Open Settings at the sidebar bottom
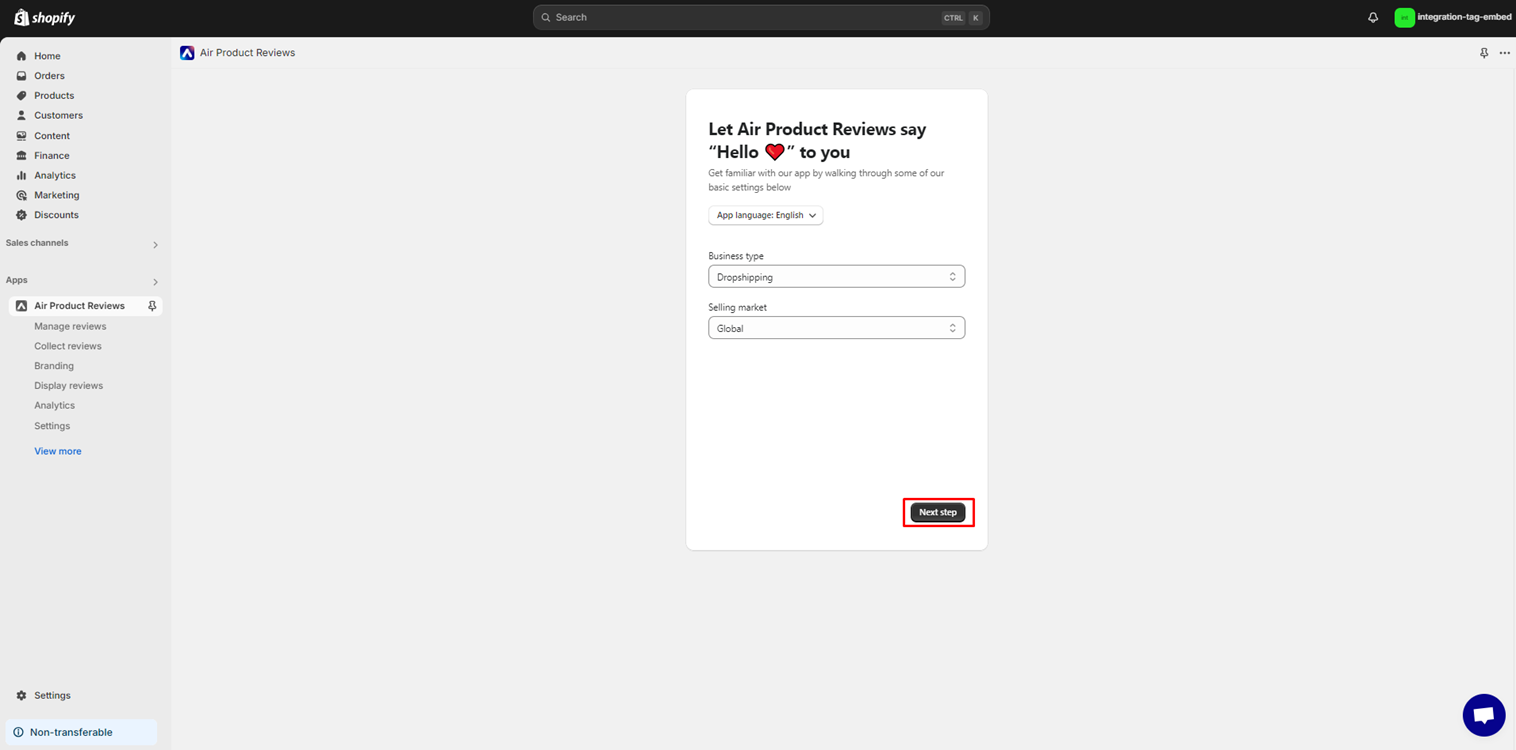The height and width of the screenshot is (750, 1516). tap(52, 695)
